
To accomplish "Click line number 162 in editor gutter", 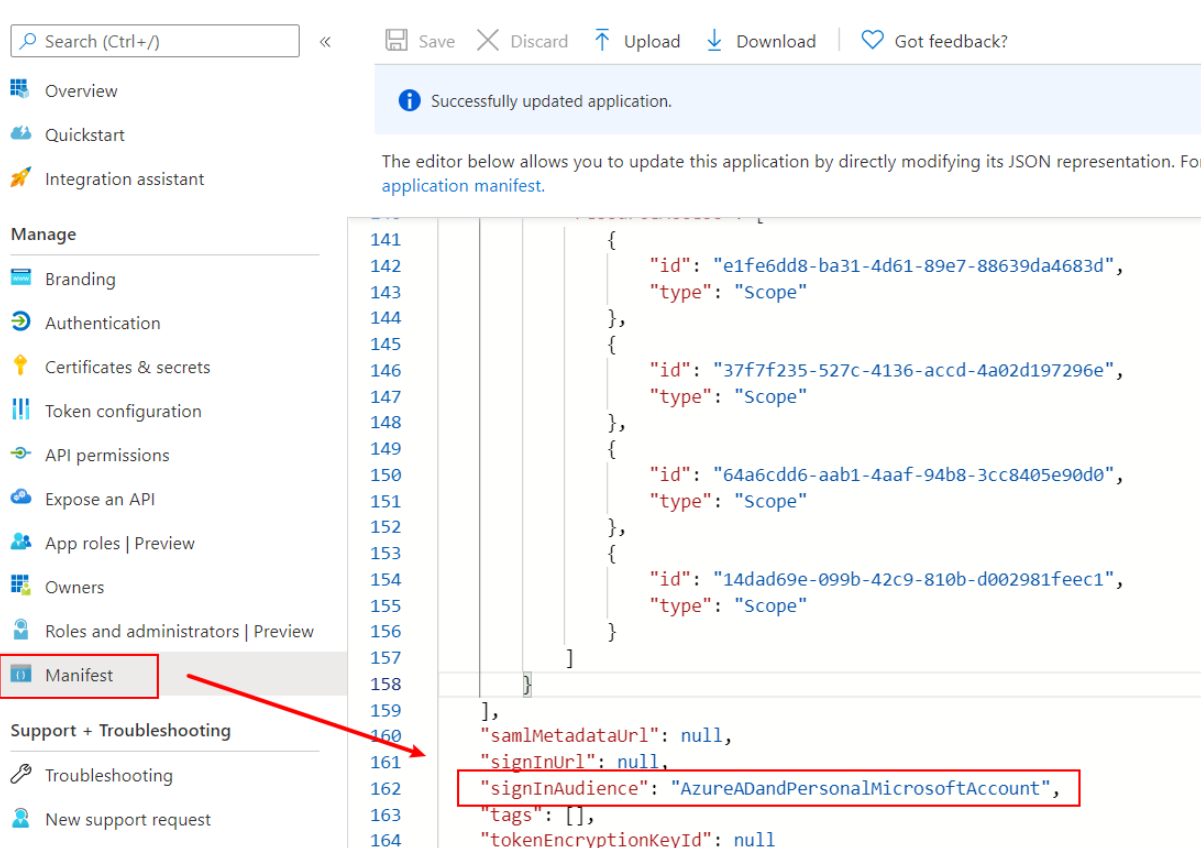I will click(385, 788).
